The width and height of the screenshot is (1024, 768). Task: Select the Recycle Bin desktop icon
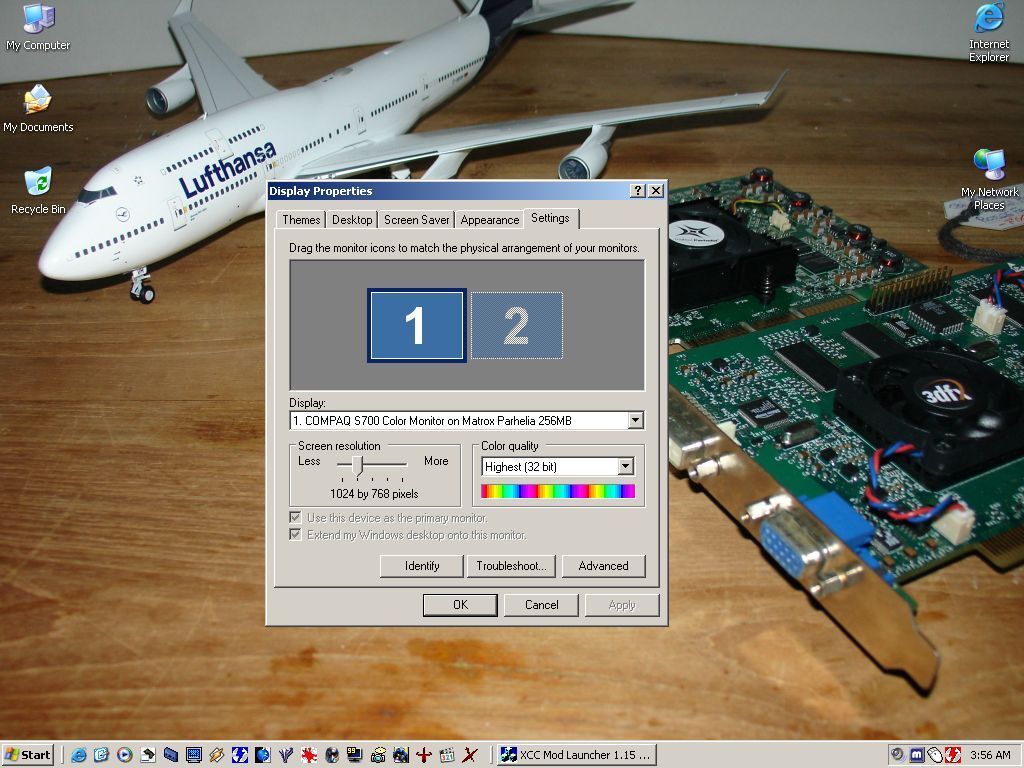point(38,191)
